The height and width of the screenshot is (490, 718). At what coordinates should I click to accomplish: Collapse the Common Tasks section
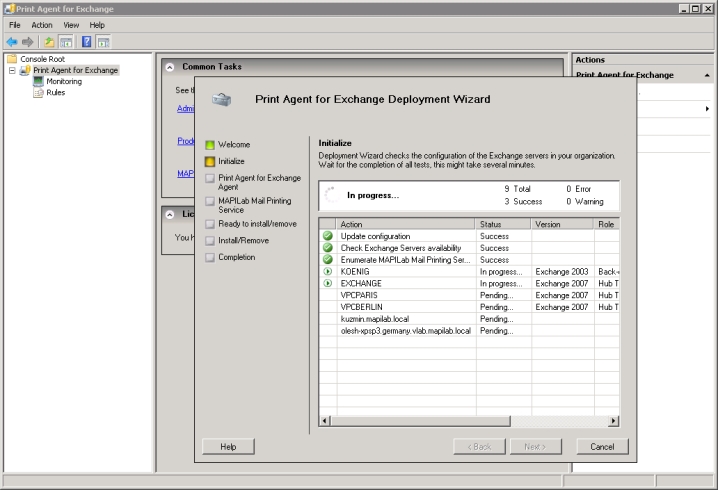168,67
